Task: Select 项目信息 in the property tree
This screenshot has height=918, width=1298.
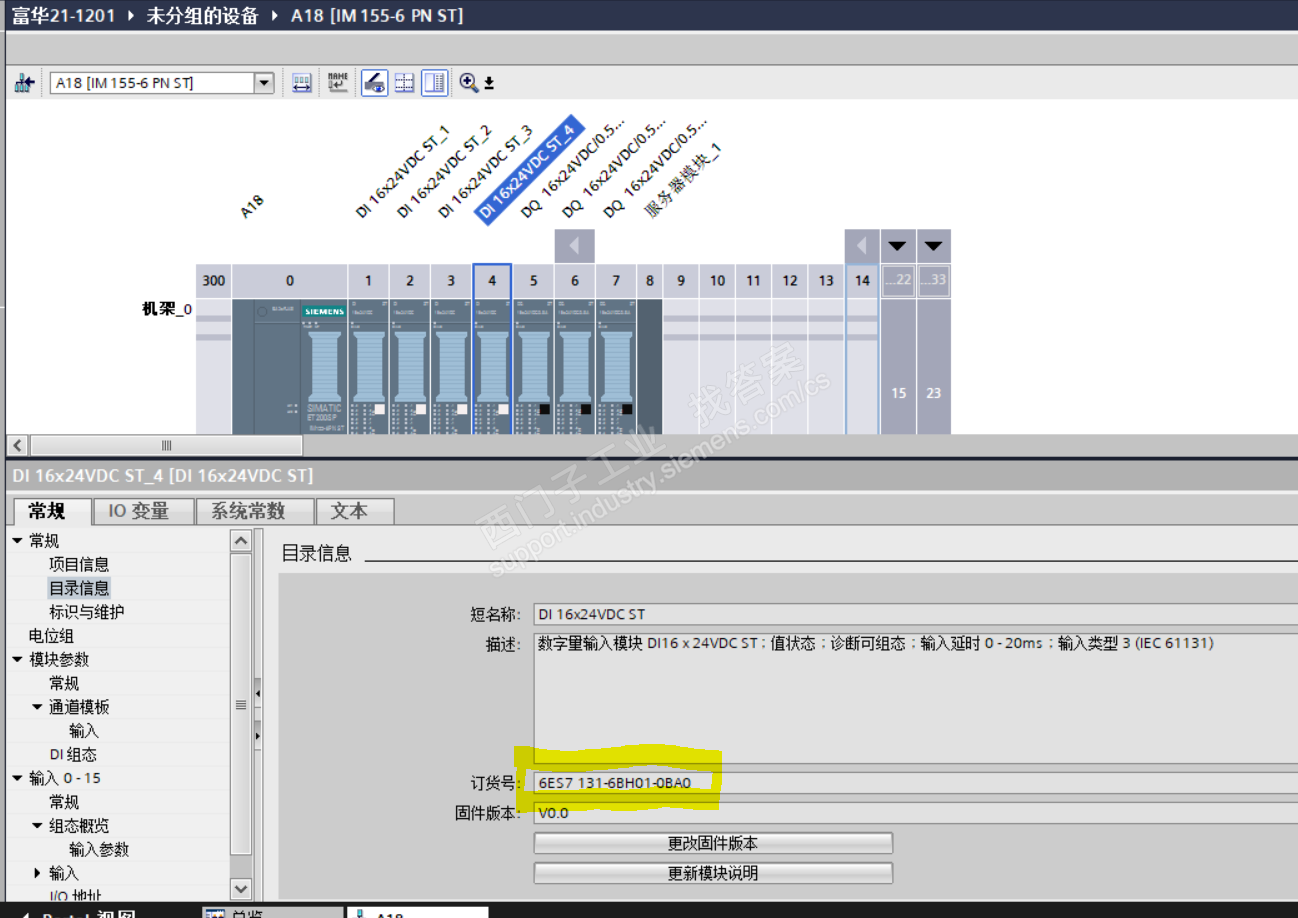Action: [x=79, y=565]
